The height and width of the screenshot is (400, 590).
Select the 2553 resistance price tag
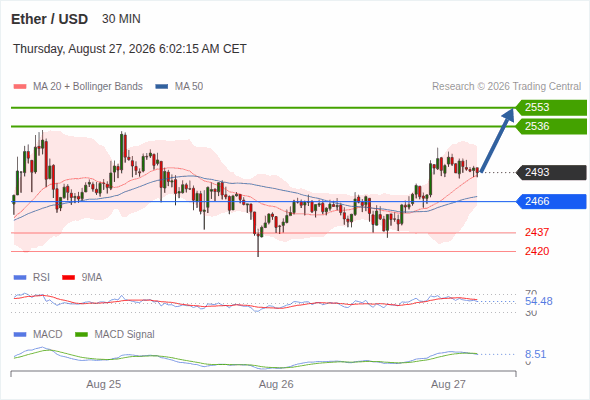click(551, 108)
